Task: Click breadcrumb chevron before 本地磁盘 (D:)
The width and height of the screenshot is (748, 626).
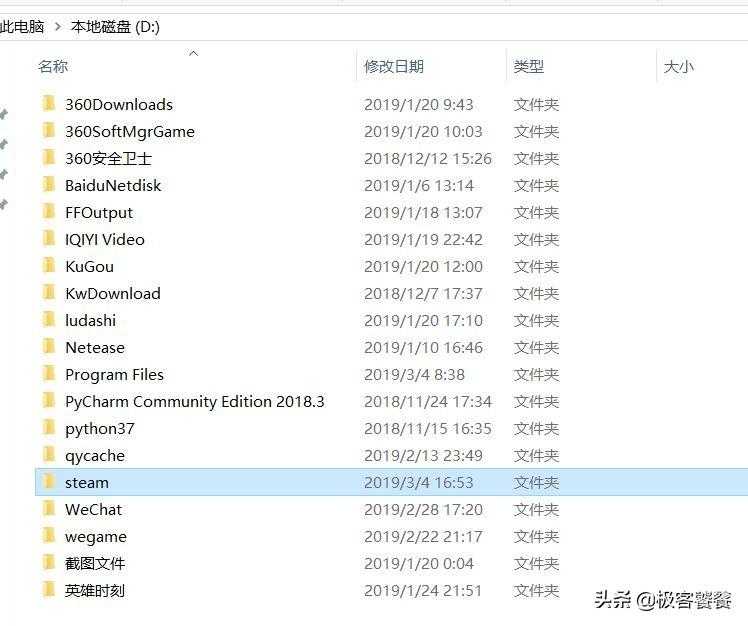Action: [x=58, y=27]
